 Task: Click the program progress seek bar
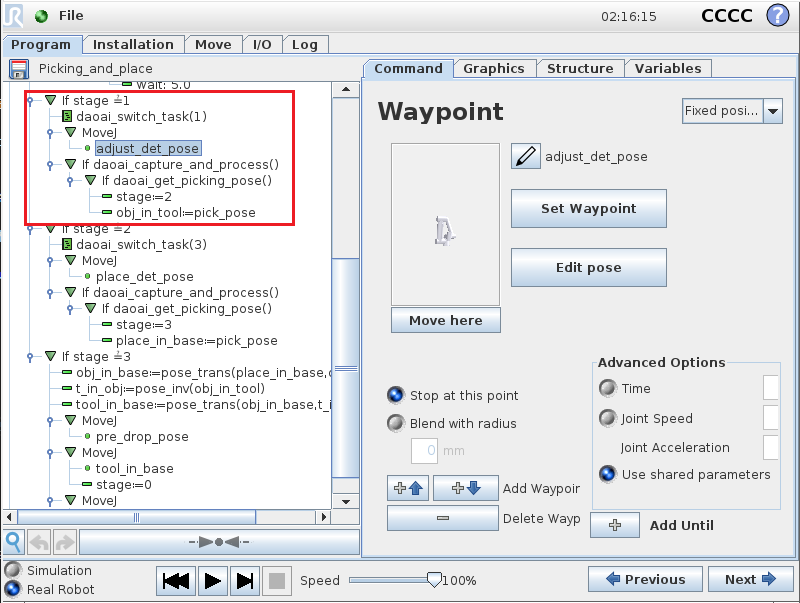coord(219,542)
